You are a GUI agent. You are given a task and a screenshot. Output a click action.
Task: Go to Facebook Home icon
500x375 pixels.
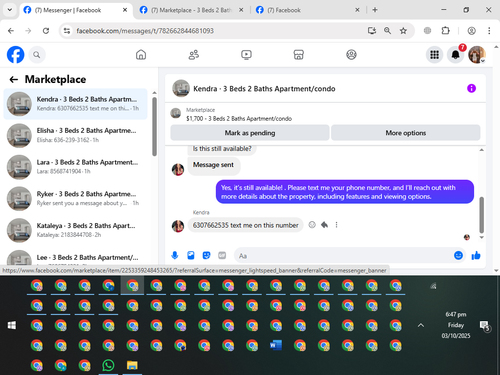tap(141, 55)
